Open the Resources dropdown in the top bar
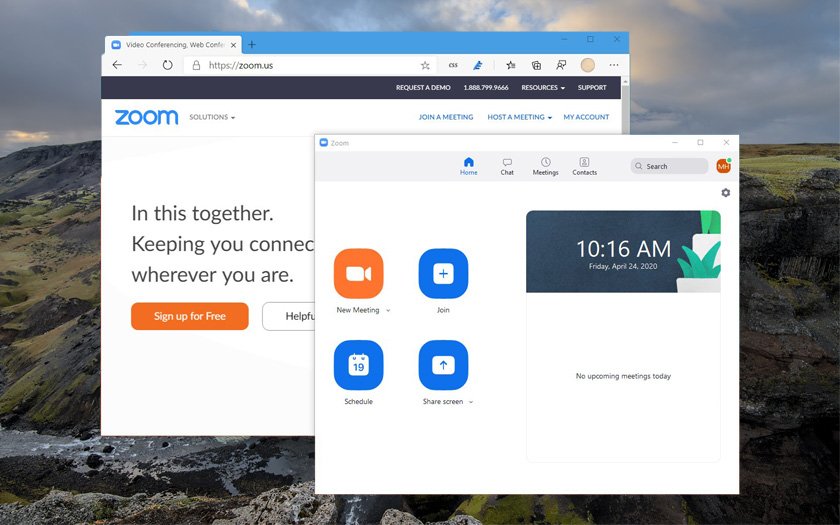 [x=543, y=88]
